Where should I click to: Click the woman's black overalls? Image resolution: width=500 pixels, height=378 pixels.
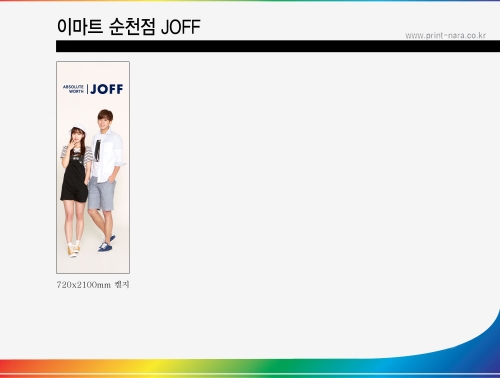74,178
